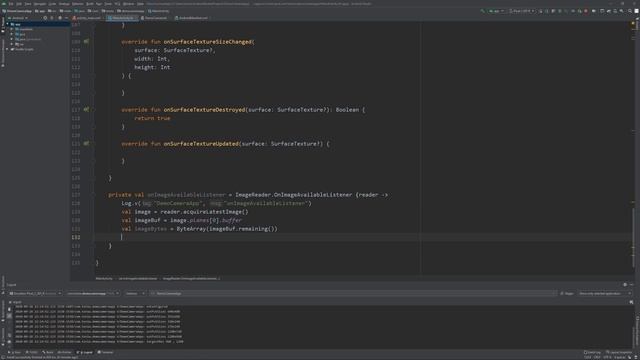
Task: Click the Project vertical side tab
Action: point(3,25)
